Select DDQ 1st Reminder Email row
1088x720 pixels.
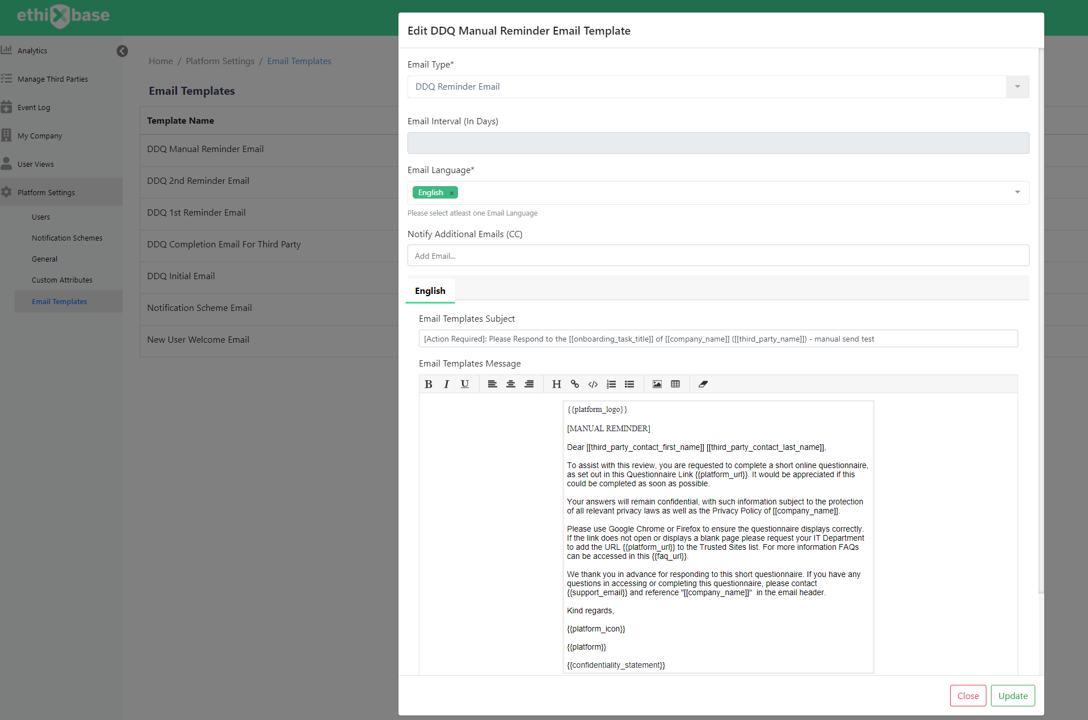tap(269, 213)
